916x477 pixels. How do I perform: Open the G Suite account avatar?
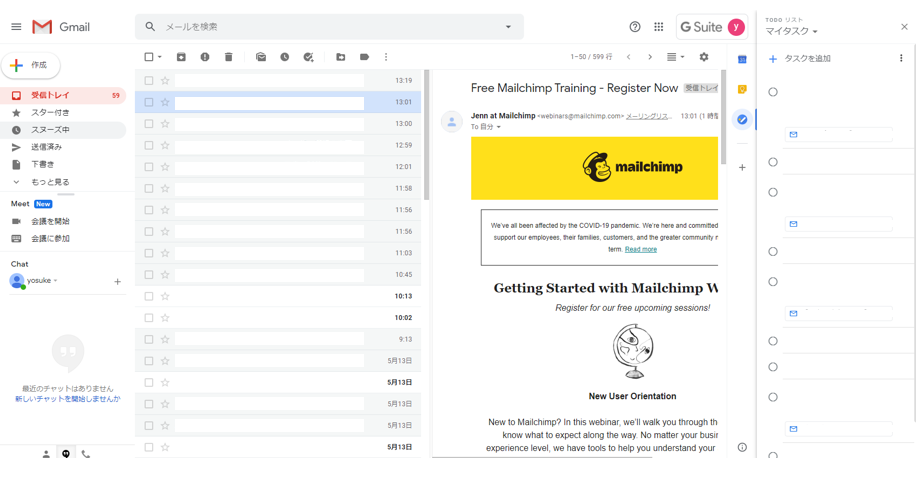click(x=736, y=27)
